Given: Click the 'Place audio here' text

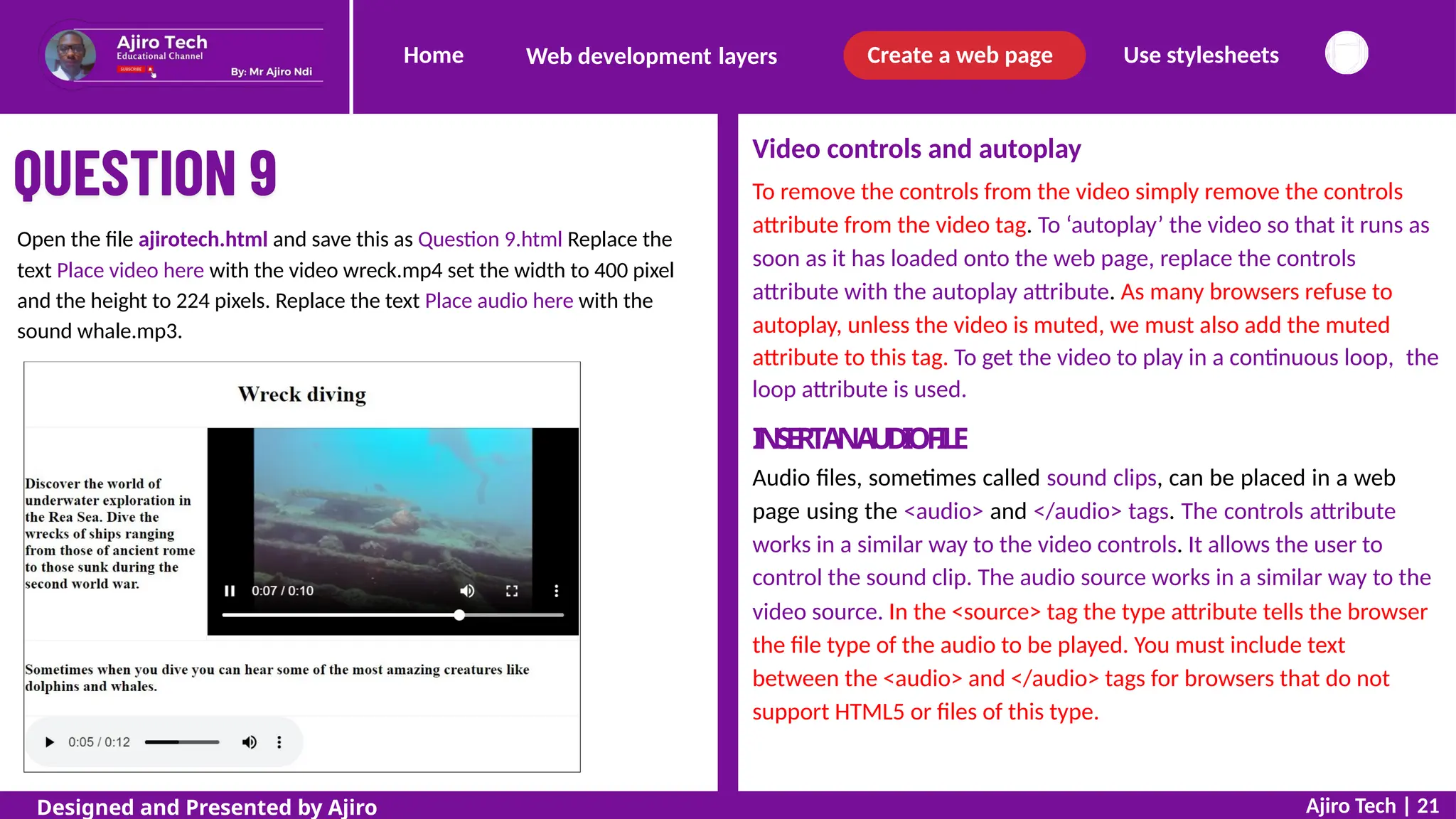Looking at the screenshot, I should [499, 301].
